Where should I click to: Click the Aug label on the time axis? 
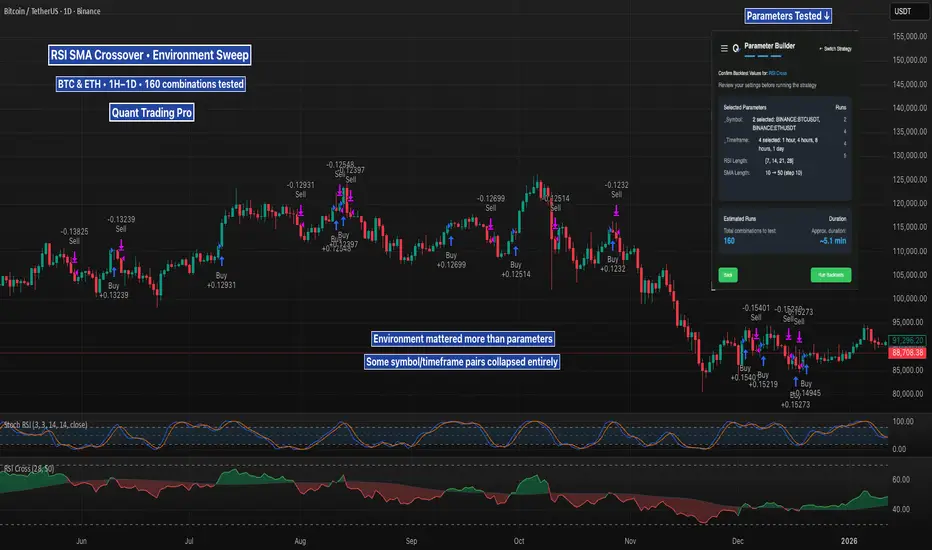tap(300, 541)
